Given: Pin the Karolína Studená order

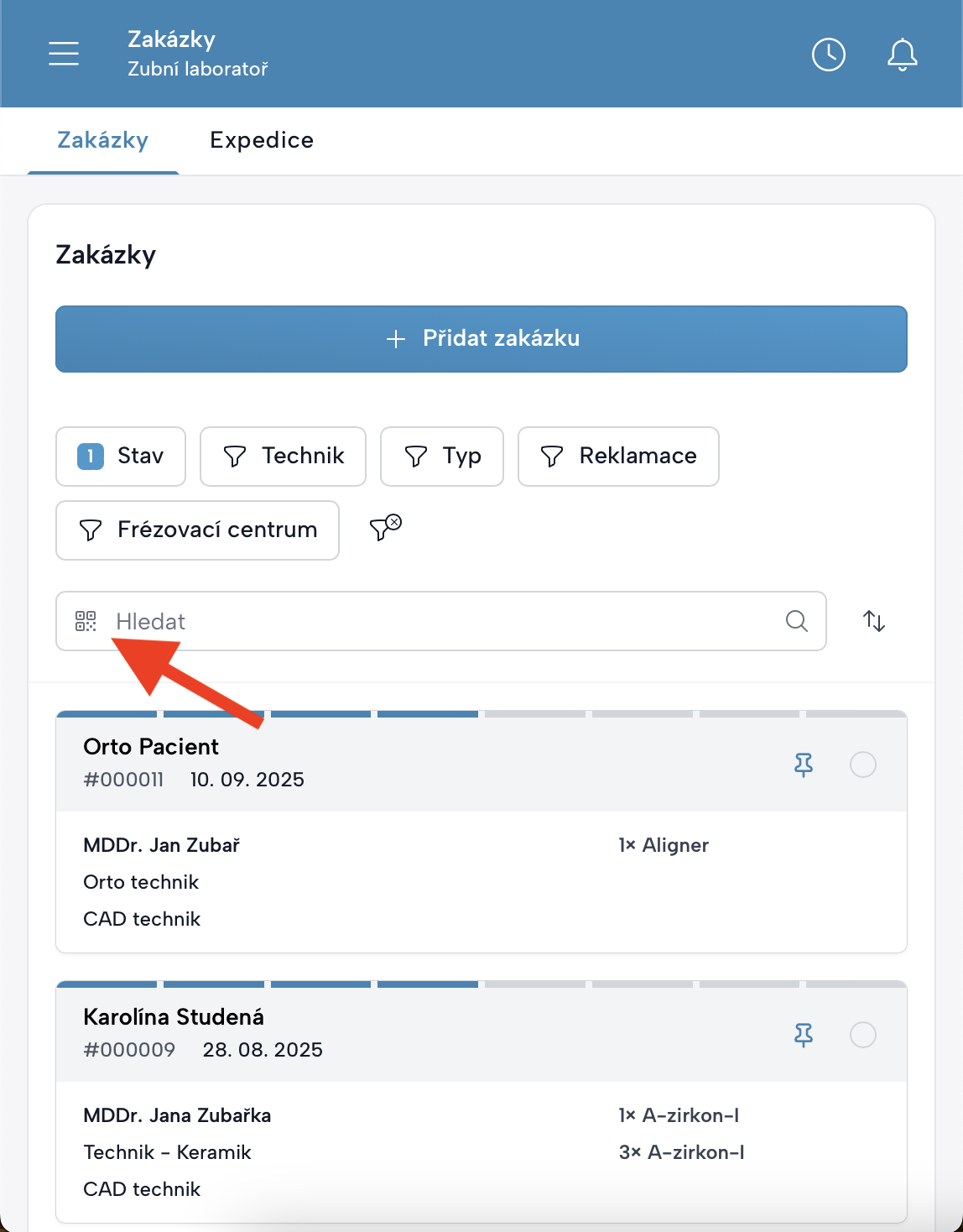Looking at the screenshot, I should (x=803, y=1035).
